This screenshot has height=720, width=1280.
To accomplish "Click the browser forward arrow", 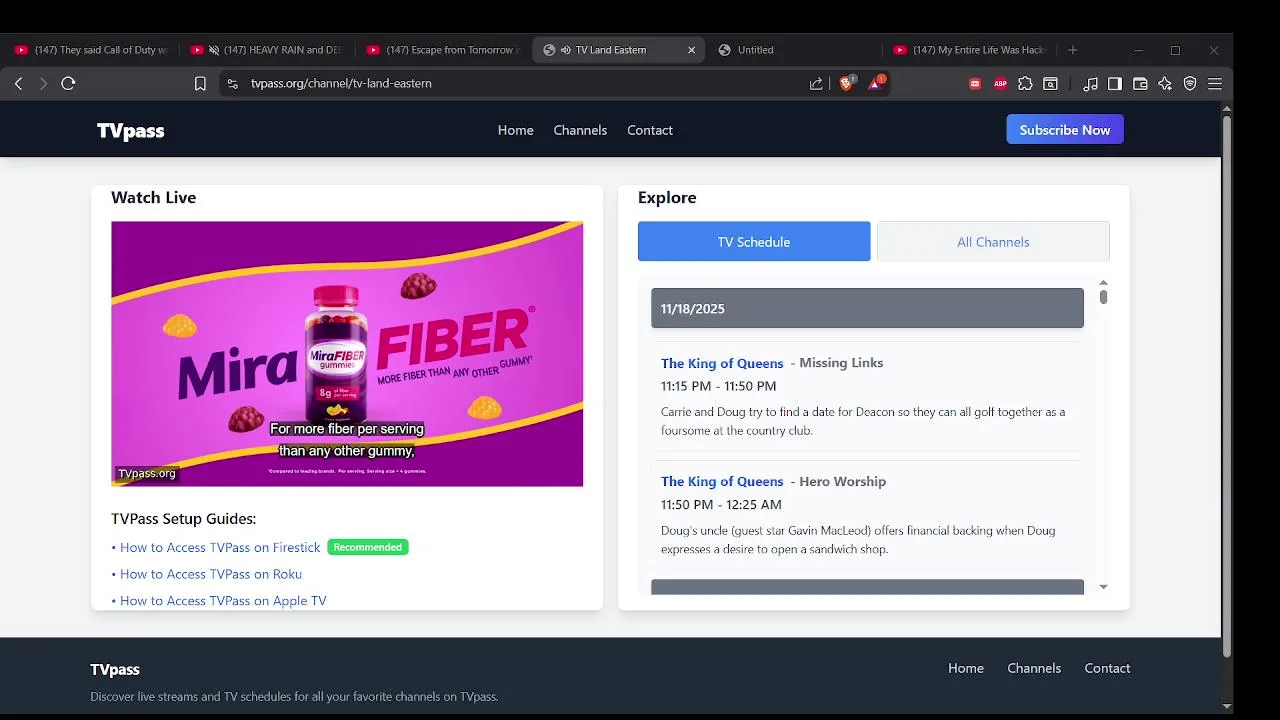I will [43, 84].
